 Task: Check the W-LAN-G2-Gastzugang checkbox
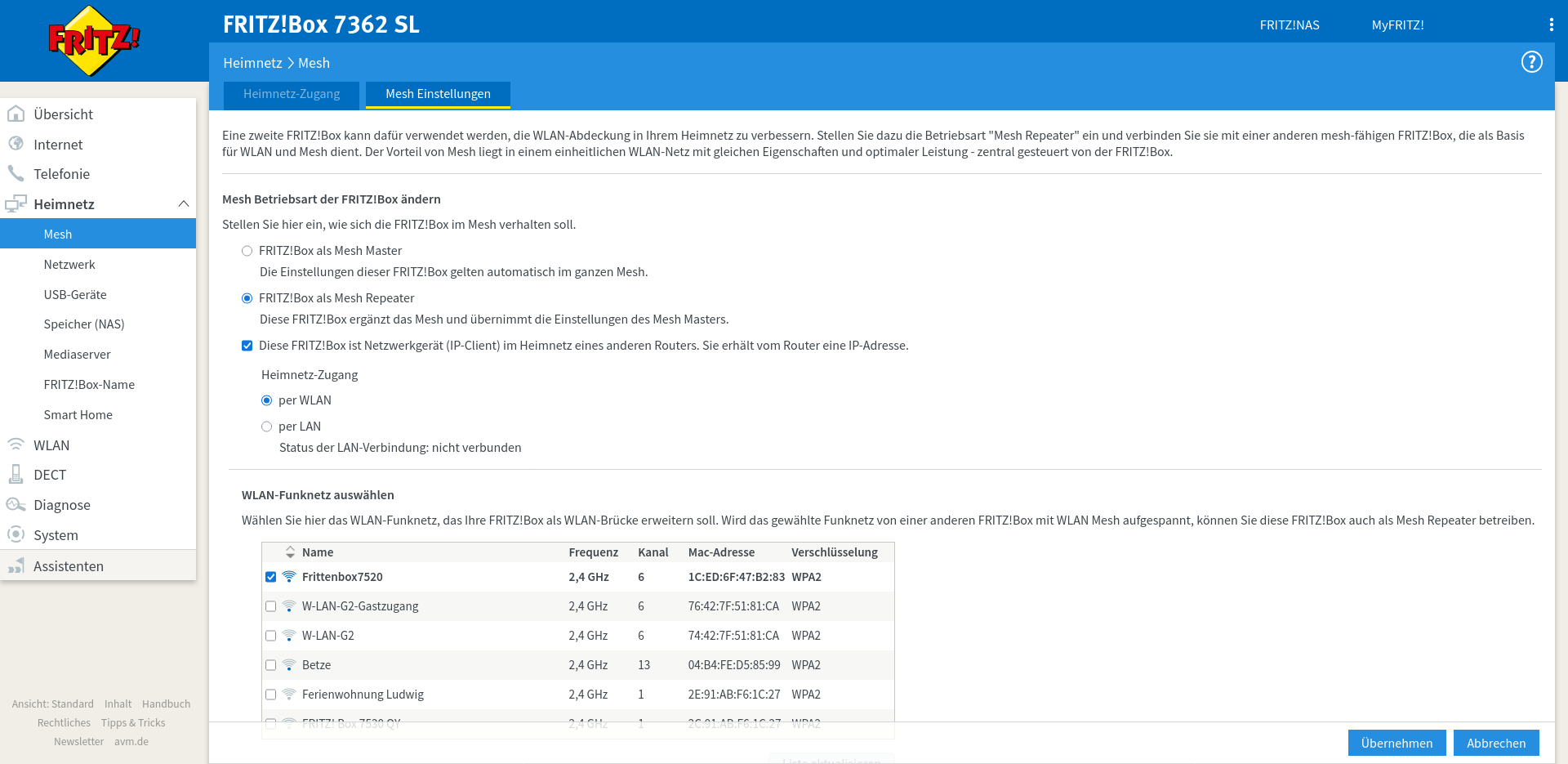tap(270, 606)
